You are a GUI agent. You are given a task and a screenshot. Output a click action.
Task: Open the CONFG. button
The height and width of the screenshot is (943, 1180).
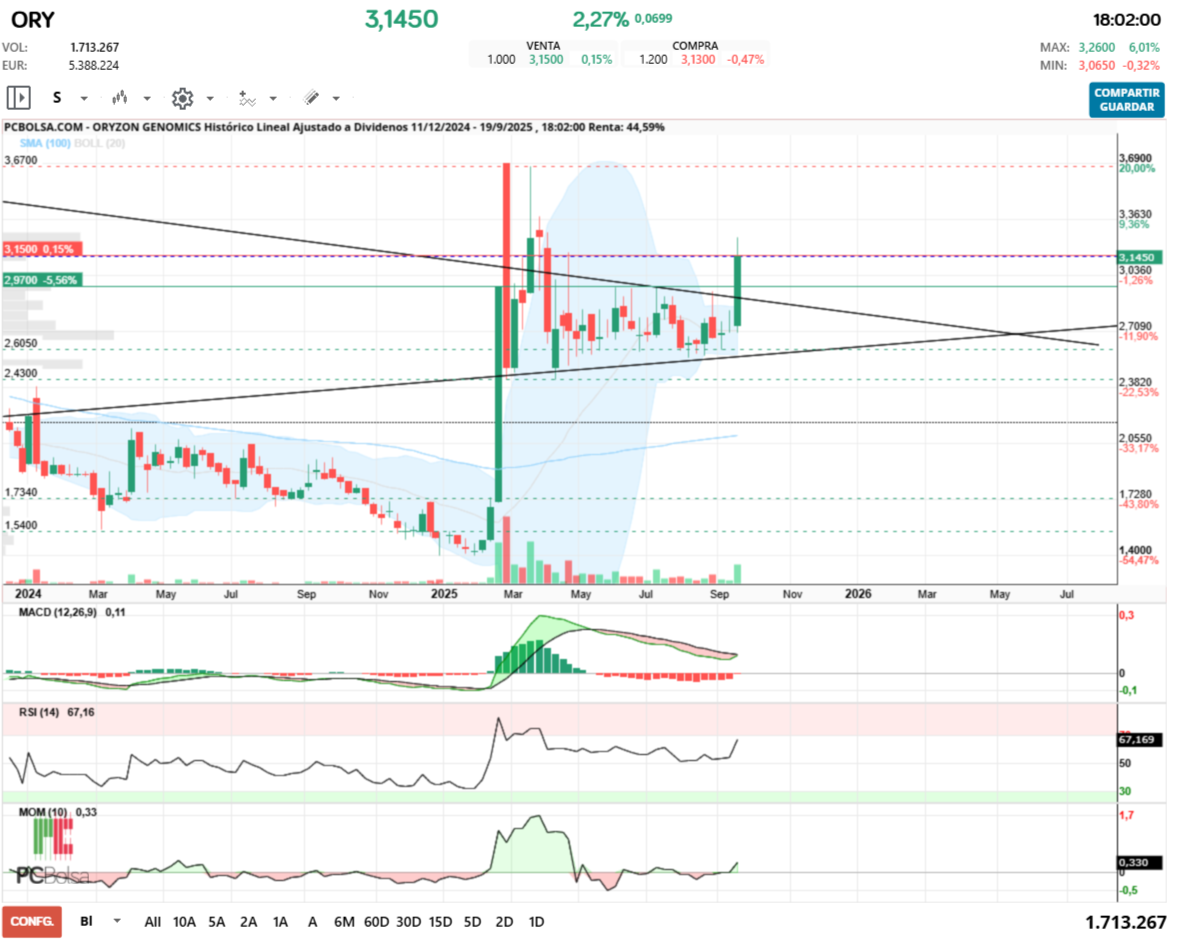[x=32, y=921]
